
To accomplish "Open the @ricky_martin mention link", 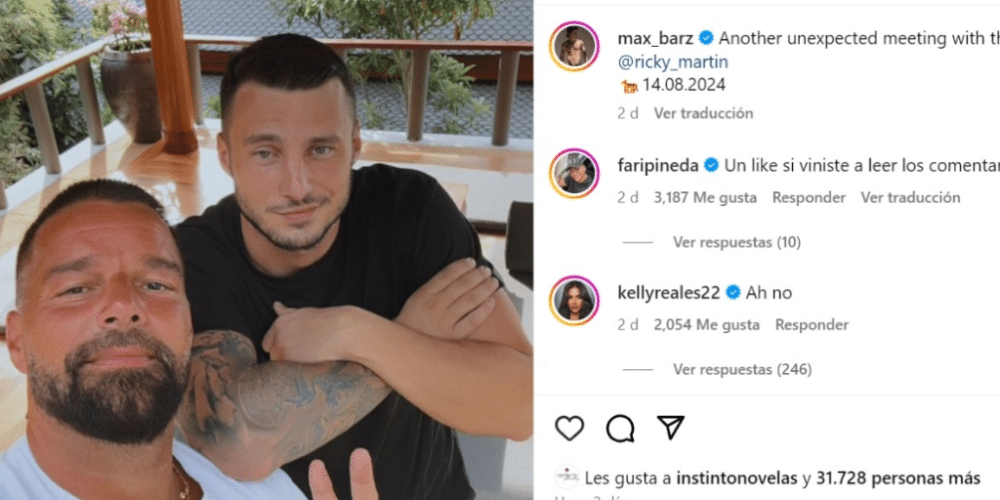I will [673, 62].
